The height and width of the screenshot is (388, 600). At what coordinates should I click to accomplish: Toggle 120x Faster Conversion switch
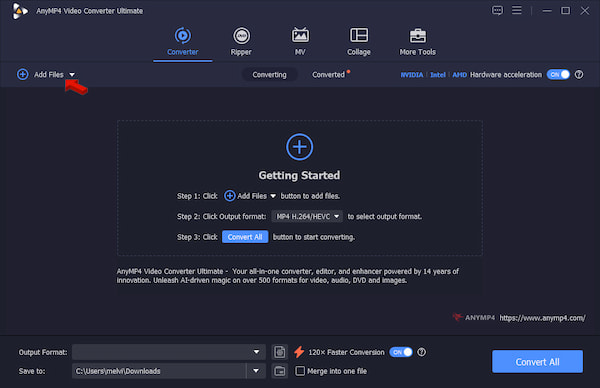click(401, 352)
